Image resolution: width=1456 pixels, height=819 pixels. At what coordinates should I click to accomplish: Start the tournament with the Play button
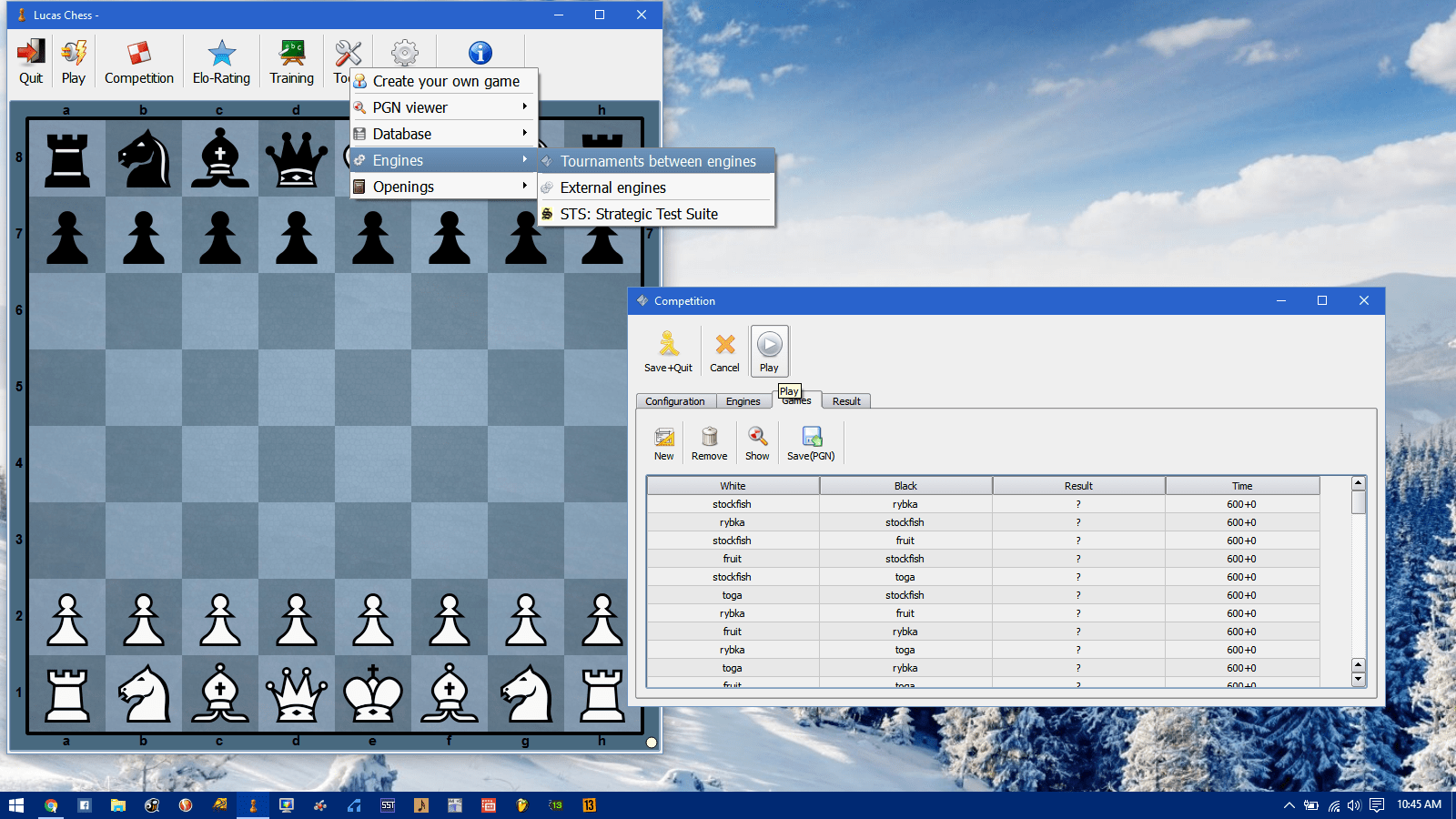pyautogui.click(x=769, y=351)
